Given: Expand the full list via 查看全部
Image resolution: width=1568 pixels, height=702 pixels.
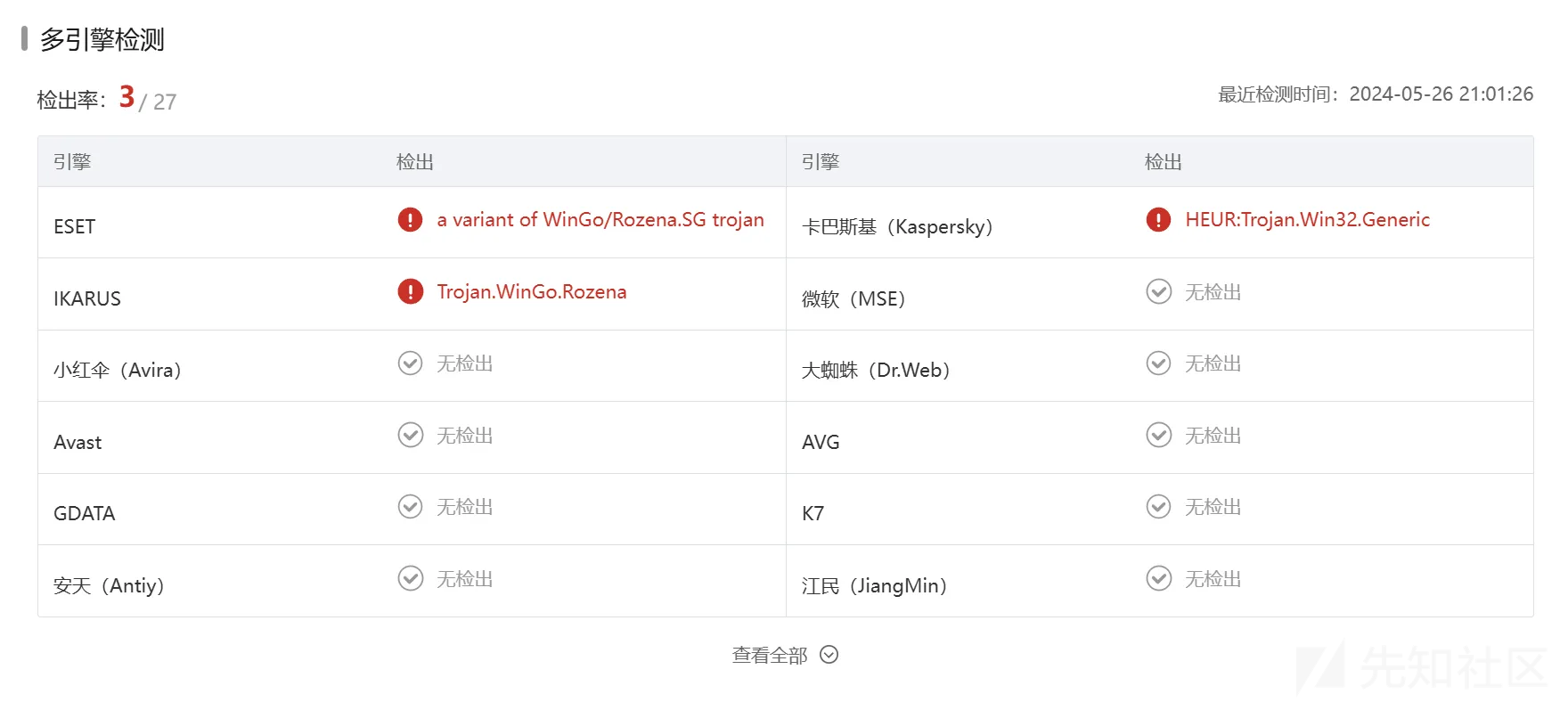Looking at the screenshot, I should pyautogui.click(x=770, y=656).
